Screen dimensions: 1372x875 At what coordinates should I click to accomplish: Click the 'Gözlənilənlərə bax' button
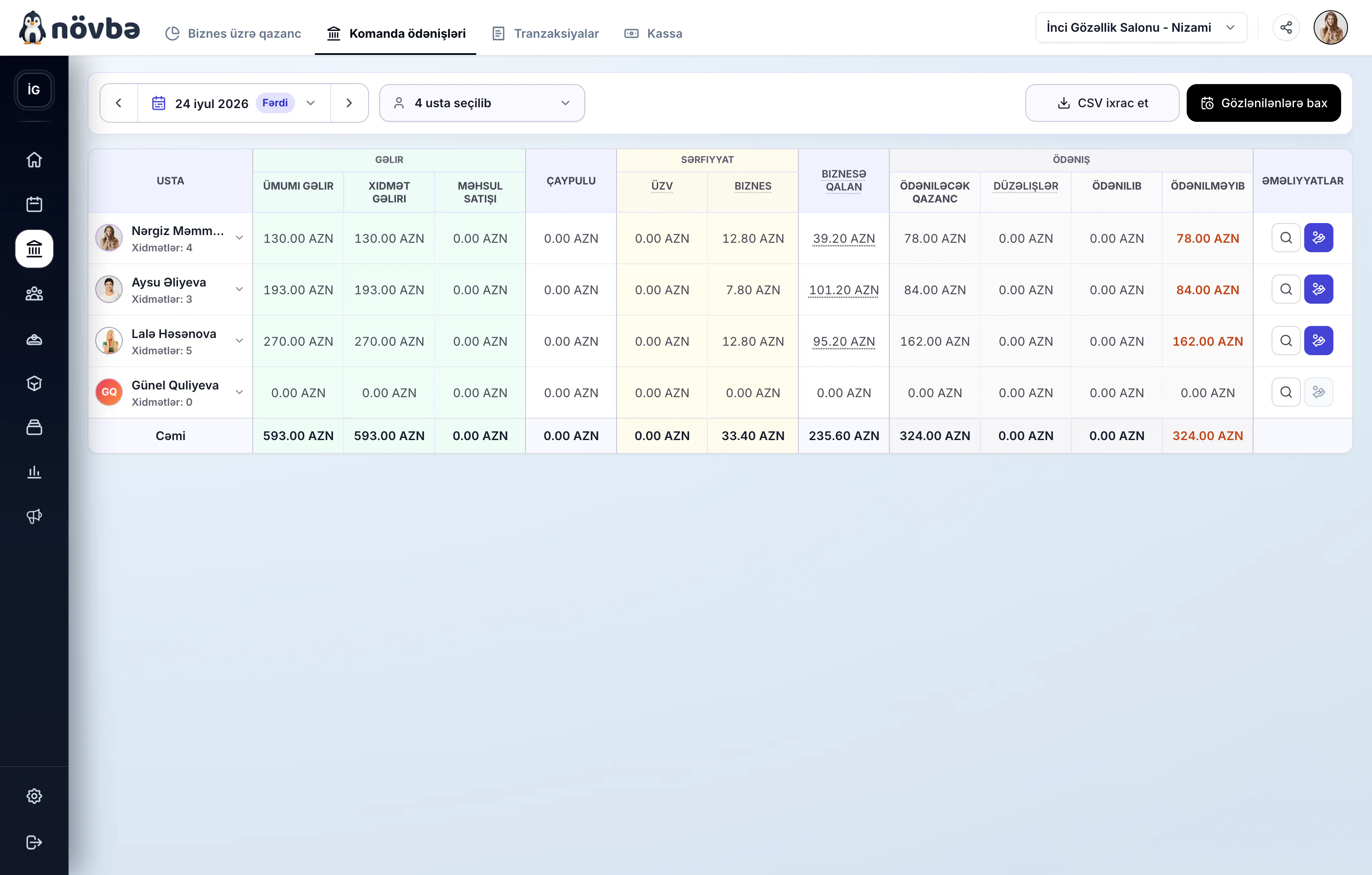(1263, 103)
